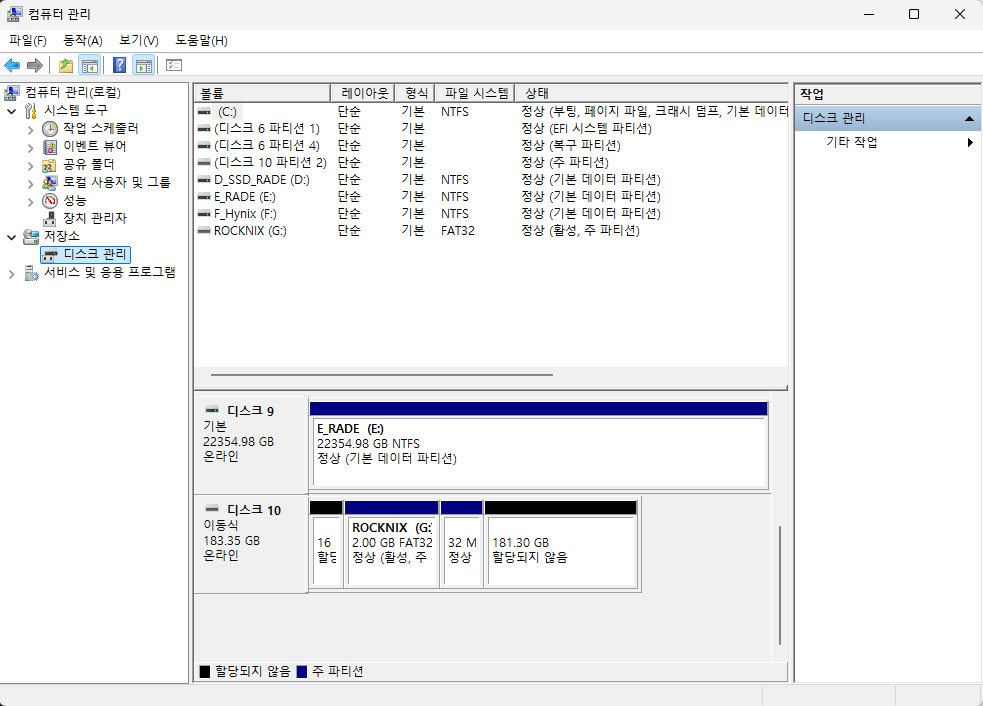Click the Shared Folders icon

click(50, 165)
